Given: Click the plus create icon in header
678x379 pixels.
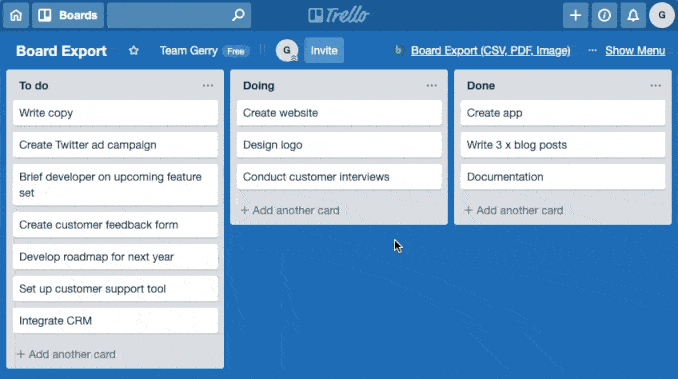Looking at the screenshot, I should click(x=576, y=16).
